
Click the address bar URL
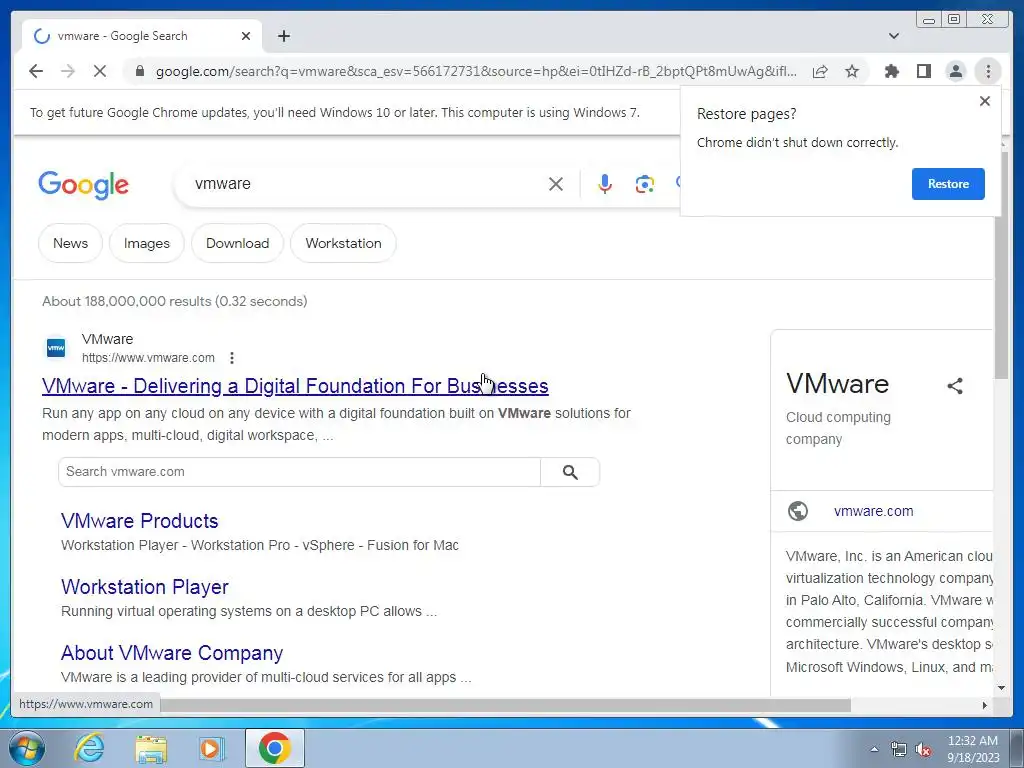coord(476,71)
